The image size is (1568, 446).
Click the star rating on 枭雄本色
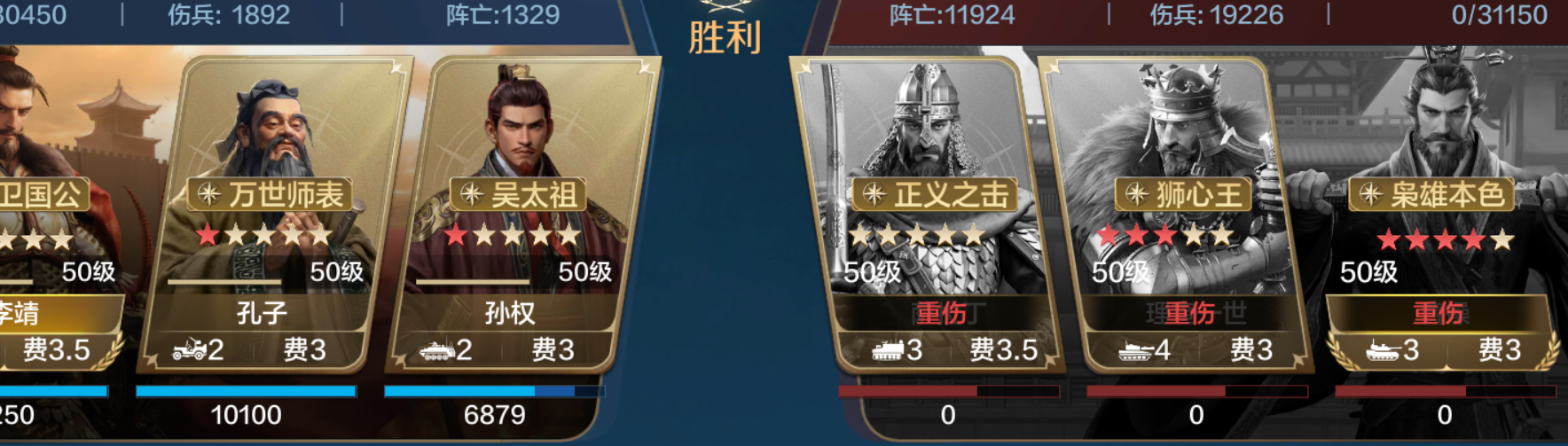[1445, 239]
